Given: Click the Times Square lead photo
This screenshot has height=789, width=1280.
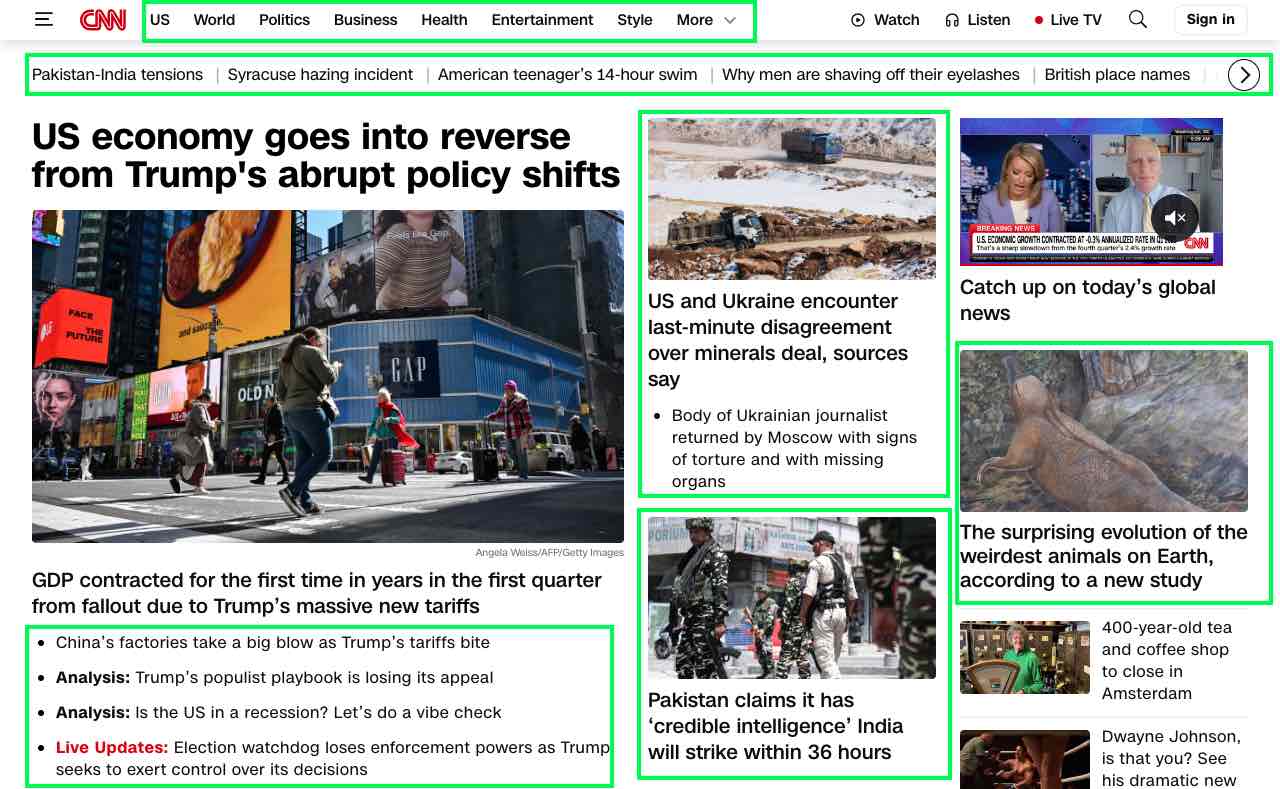Looking at the screenshot, I should (328, 376).
